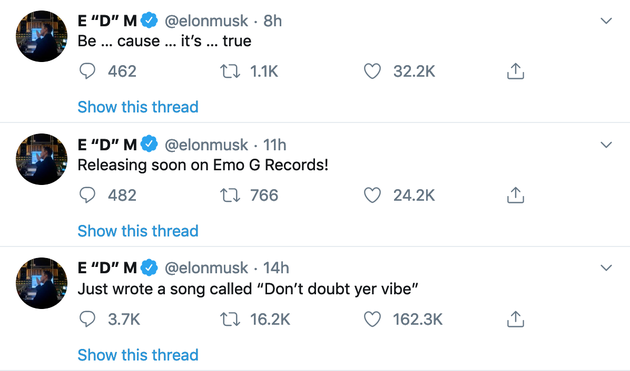Reply to the "Don't doubt yer vibe" tweet
This screenshot has width=630, height=371.
pos(87,320)
